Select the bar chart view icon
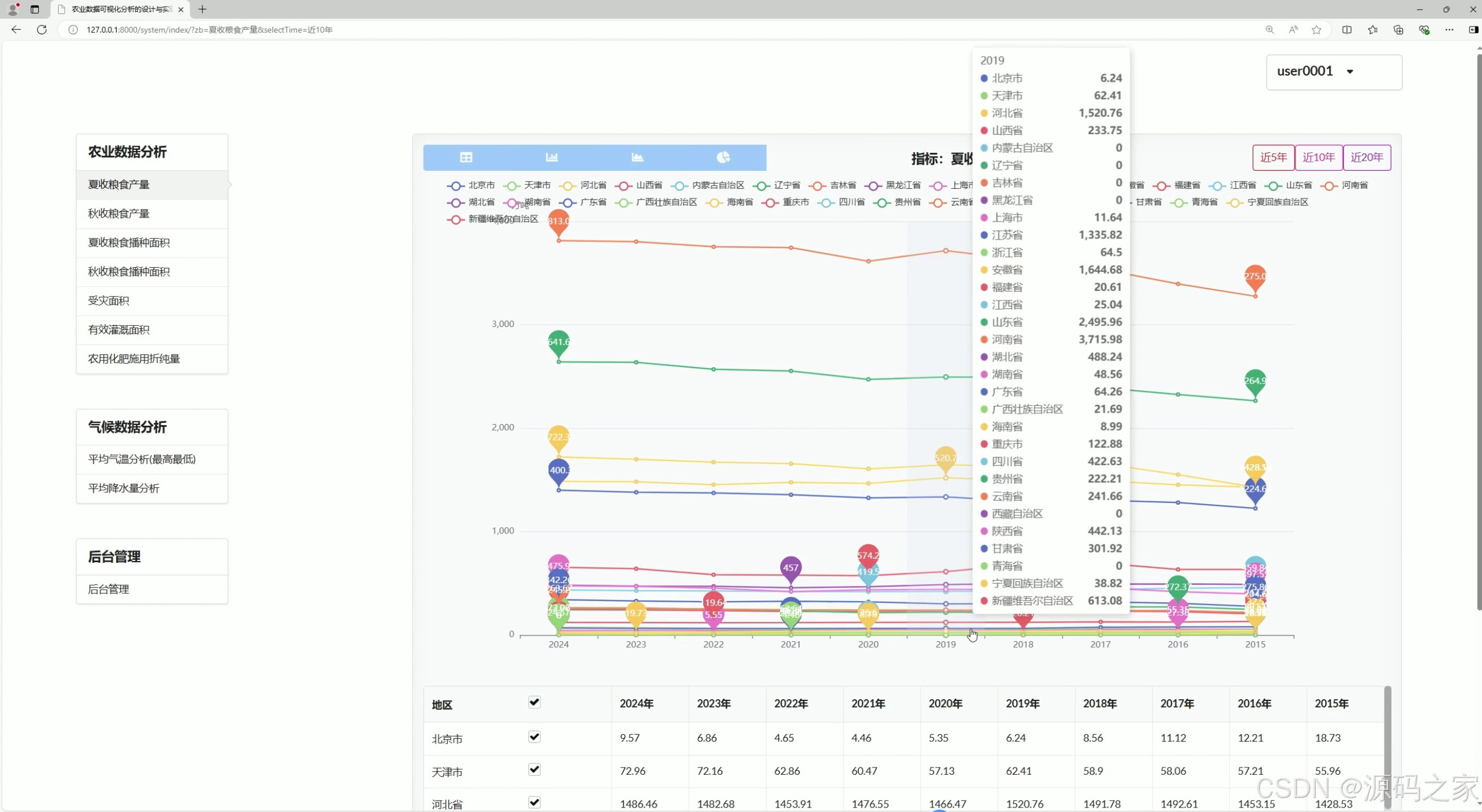 click(552, 157)
